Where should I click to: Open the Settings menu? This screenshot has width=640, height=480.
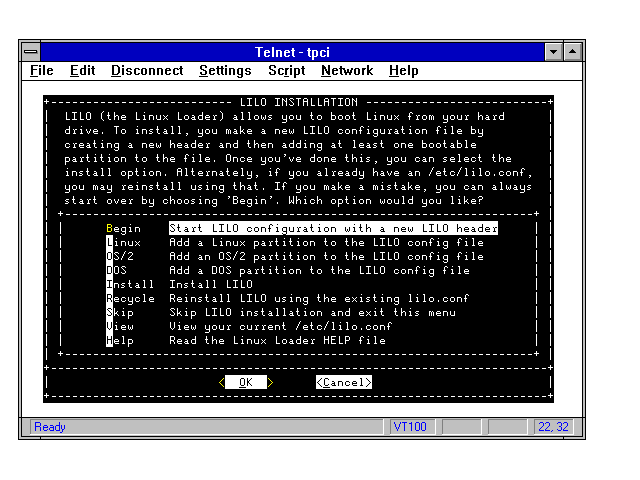click(225, 71)
